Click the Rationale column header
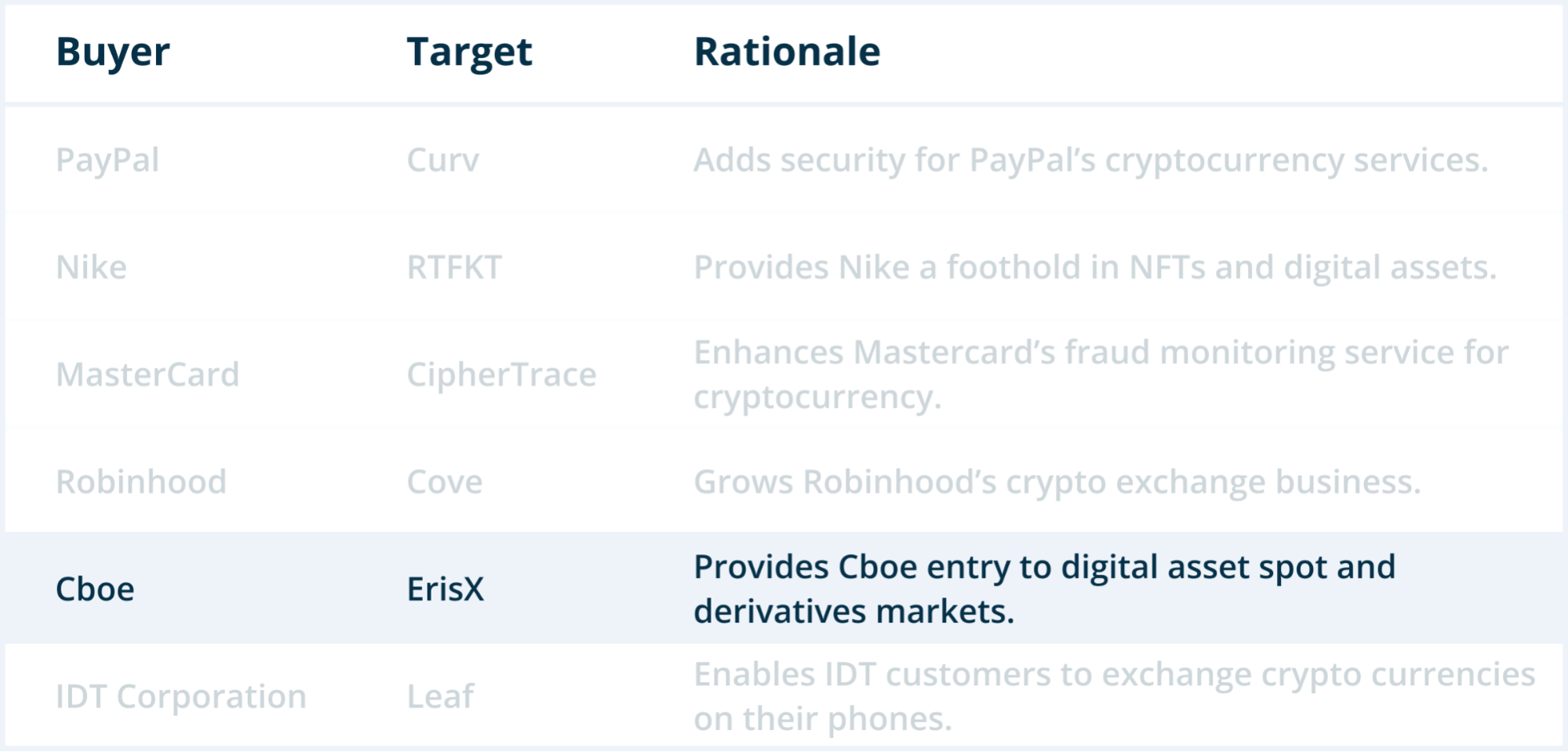Screen dimensions: 1568x752 787,53
